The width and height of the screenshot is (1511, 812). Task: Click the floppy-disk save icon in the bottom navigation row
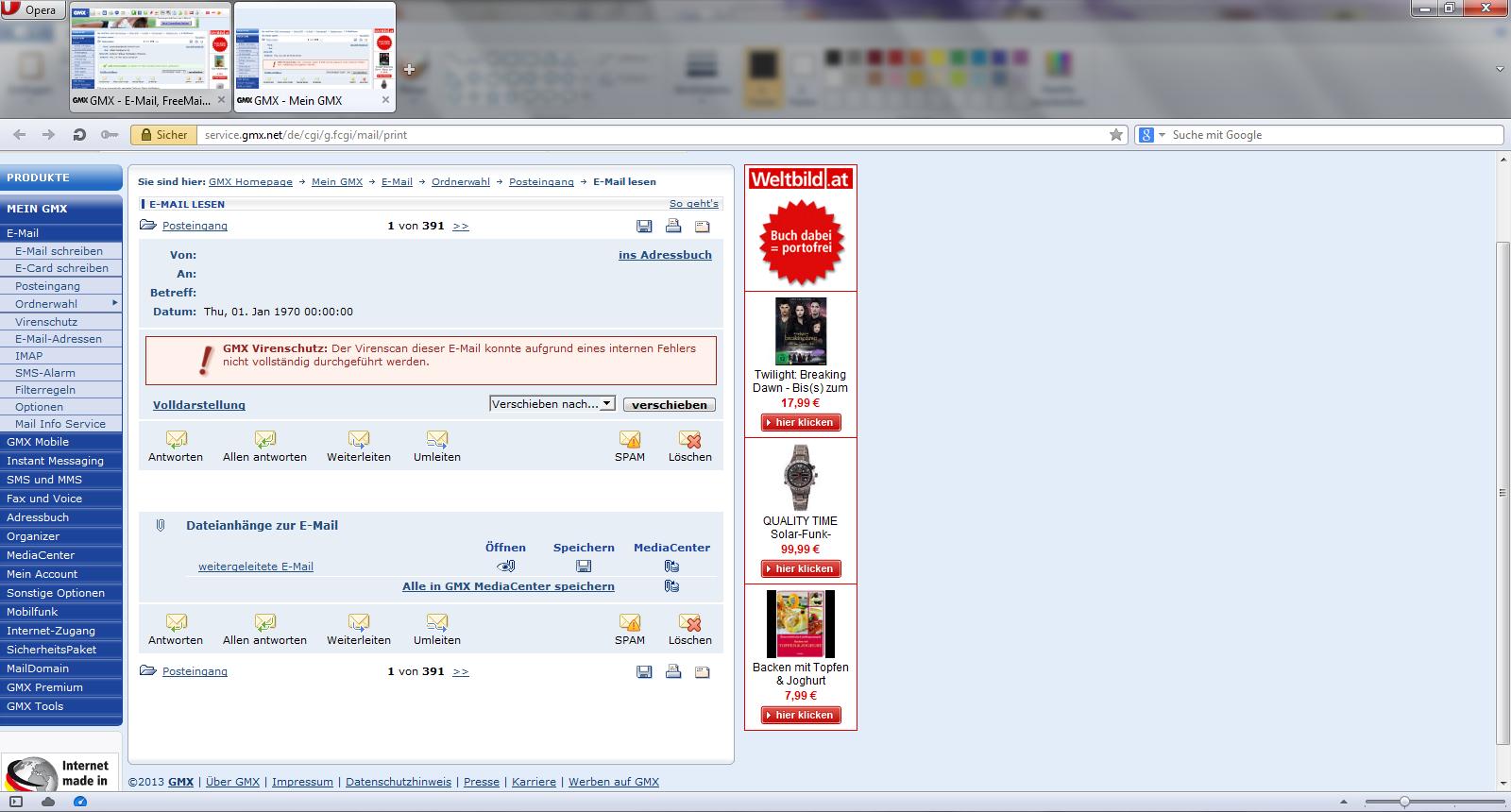point(644,671)
